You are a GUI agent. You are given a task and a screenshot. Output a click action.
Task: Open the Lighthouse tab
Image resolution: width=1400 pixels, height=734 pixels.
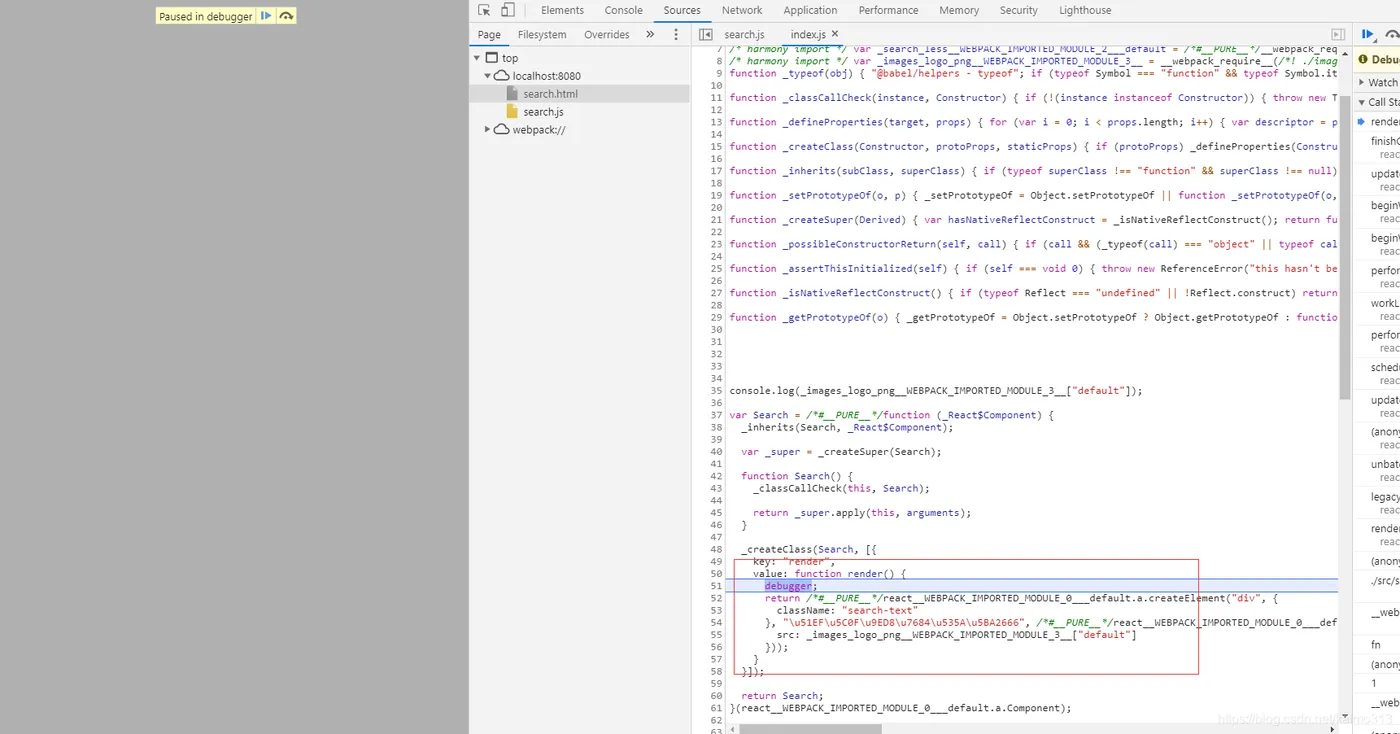coord(1085,10)
